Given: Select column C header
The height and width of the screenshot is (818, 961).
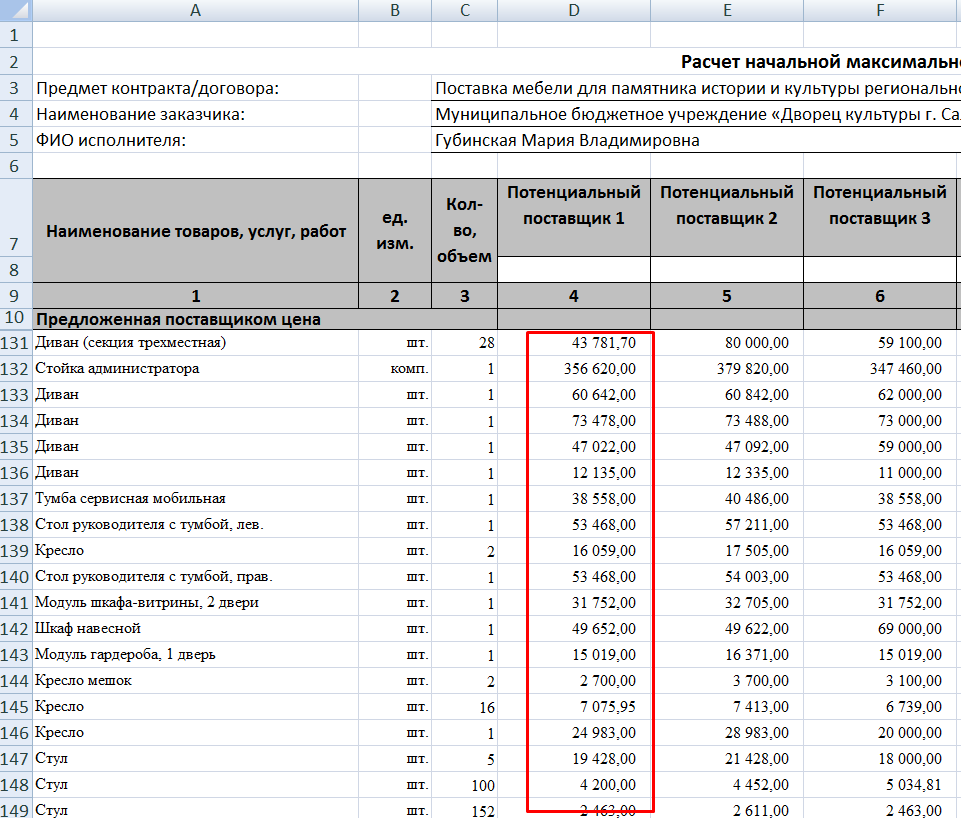Looking at the screenshot, I should click(x=465, y=10).
